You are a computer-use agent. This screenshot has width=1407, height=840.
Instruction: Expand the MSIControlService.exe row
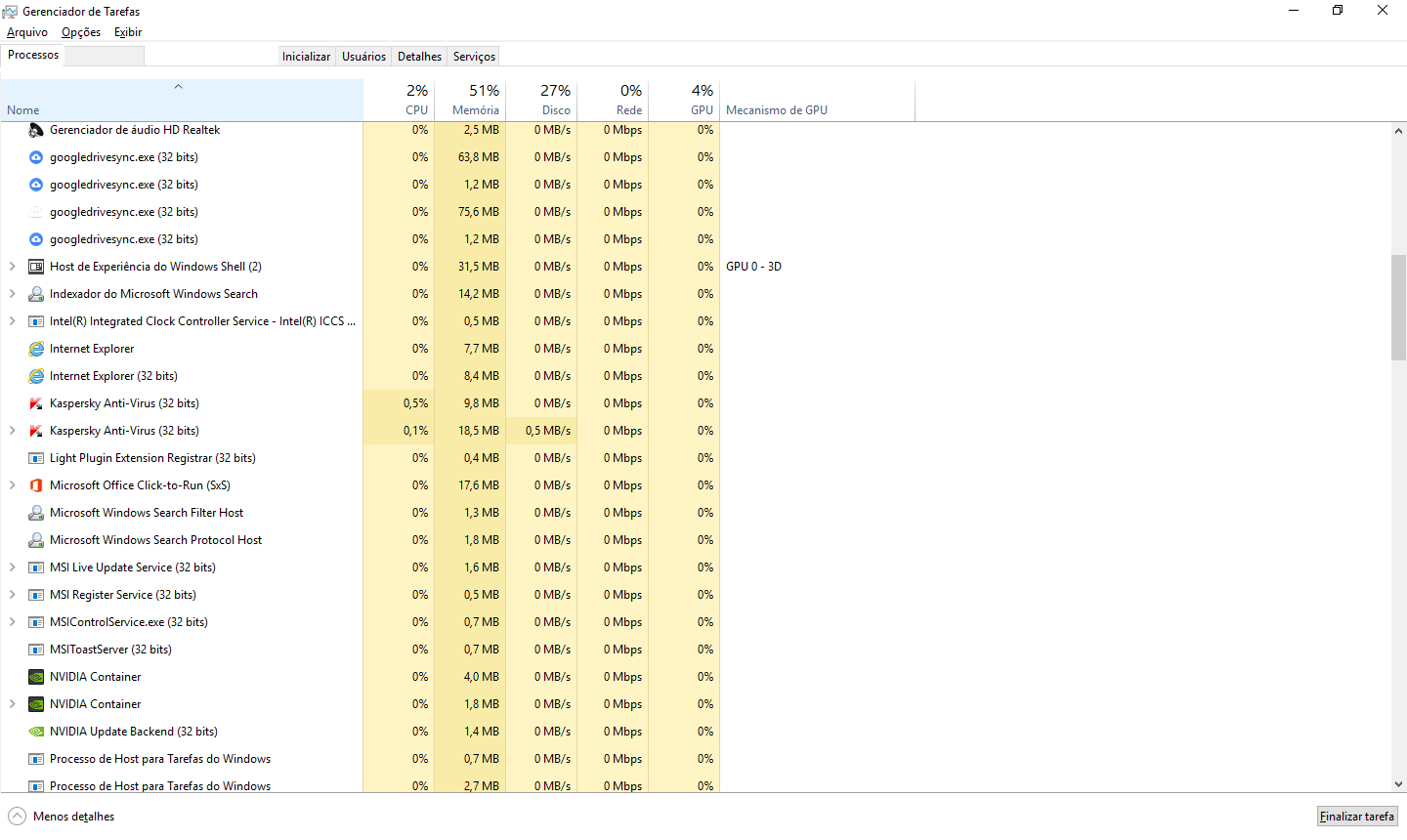(12, 622)
